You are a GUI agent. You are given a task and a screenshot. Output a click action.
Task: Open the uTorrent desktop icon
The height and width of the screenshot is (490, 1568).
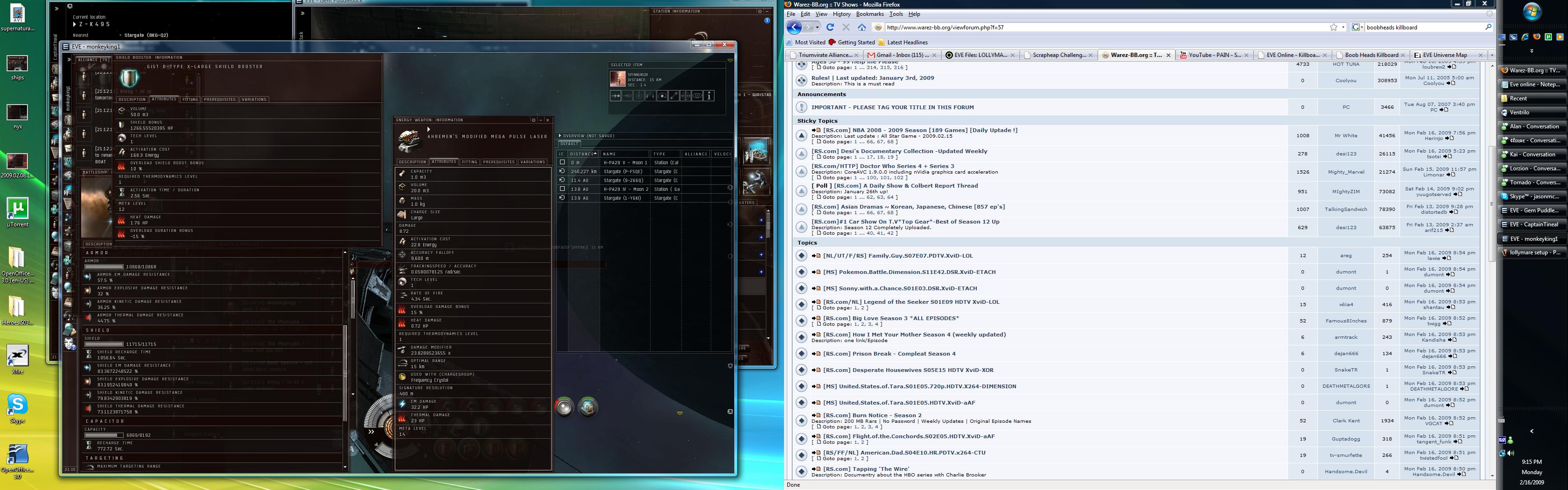pyautogui.click(x=18, y=212)
